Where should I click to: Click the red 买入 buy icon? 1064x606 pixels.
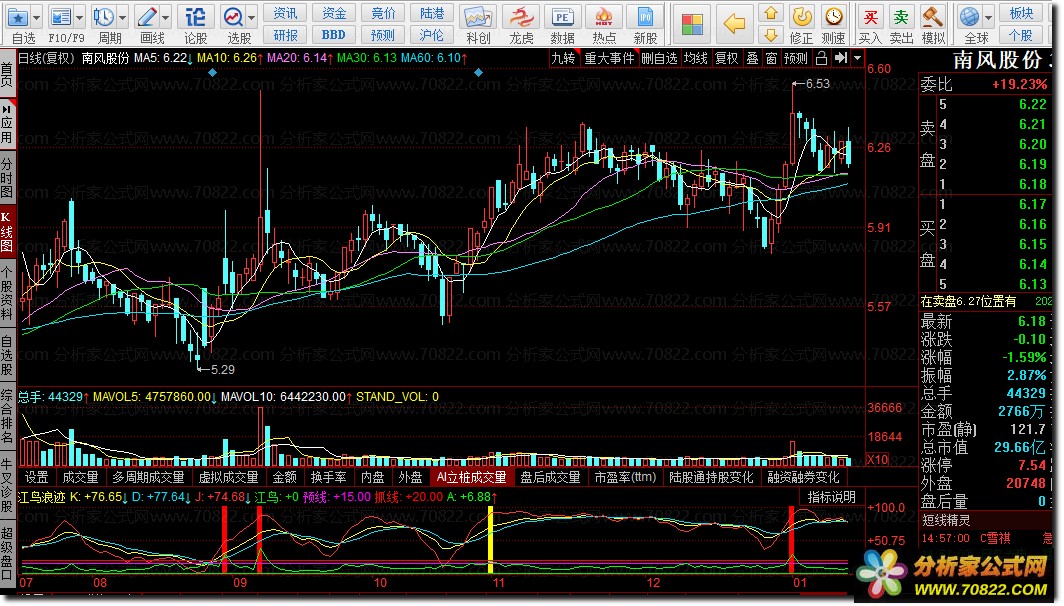870,17
